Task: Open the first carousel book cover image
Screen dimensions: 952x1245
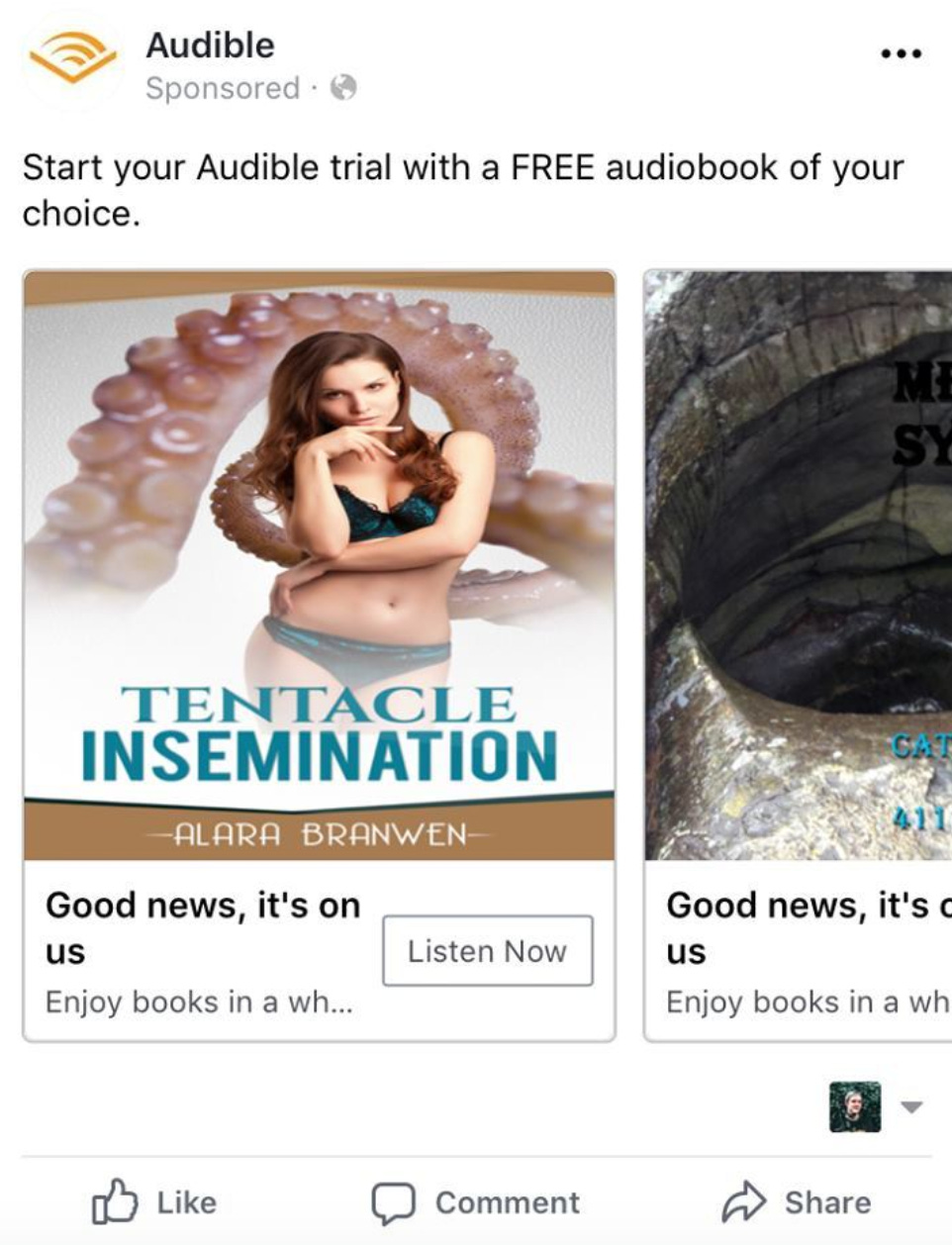Action: pyautogui.click(x=319, y=565)
